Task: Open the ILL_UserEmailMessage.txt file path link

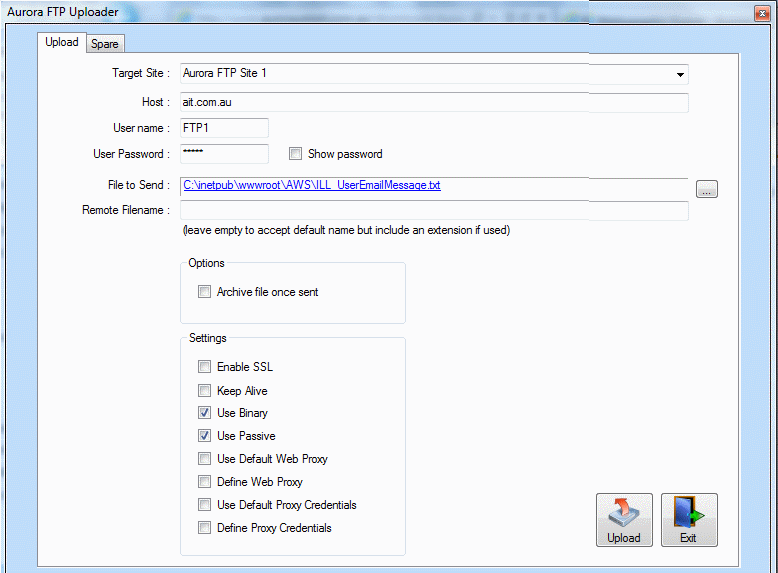Action: point(312,185)
